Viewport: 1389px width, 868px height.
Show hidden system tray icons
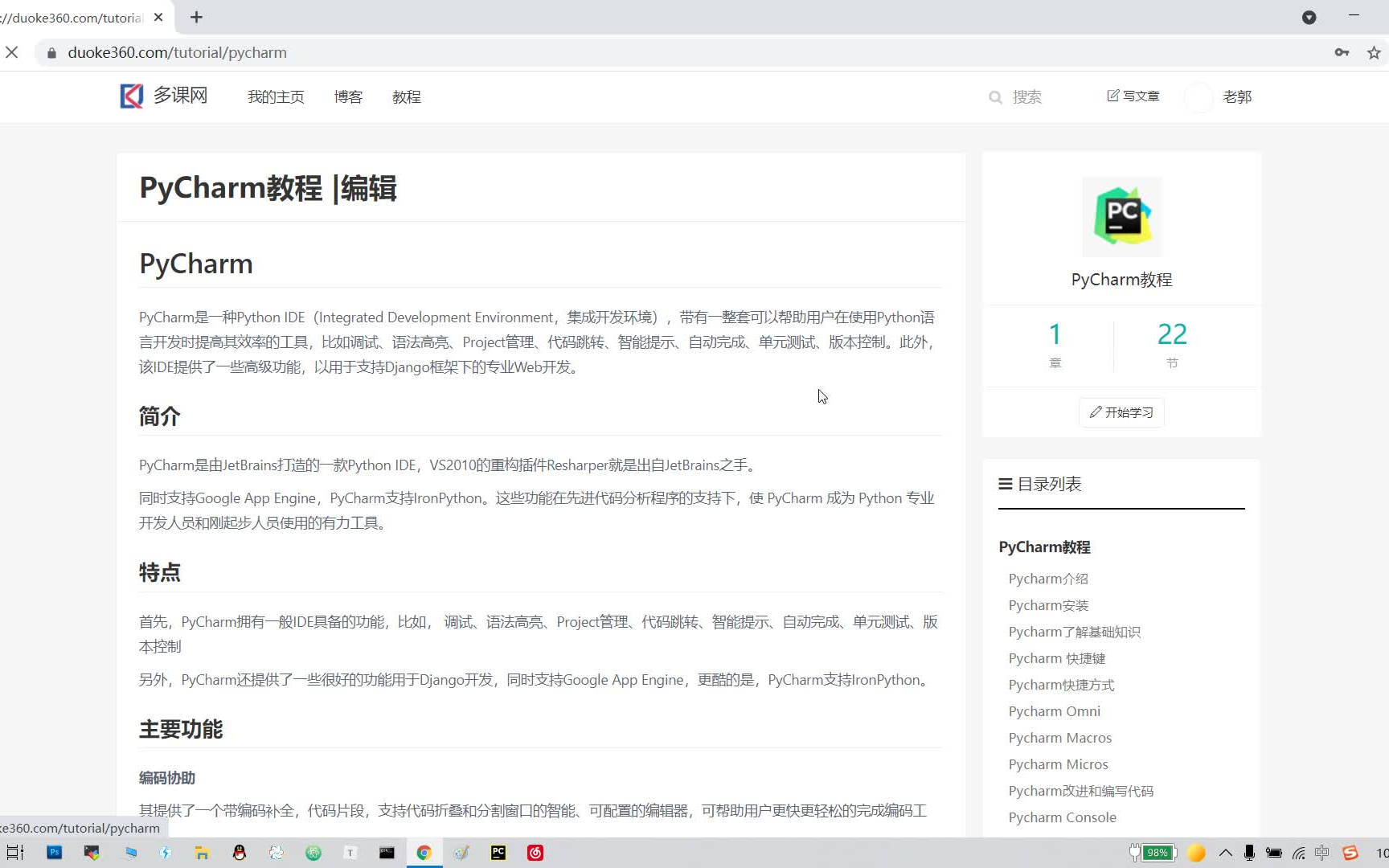[x=1225, y=853]
